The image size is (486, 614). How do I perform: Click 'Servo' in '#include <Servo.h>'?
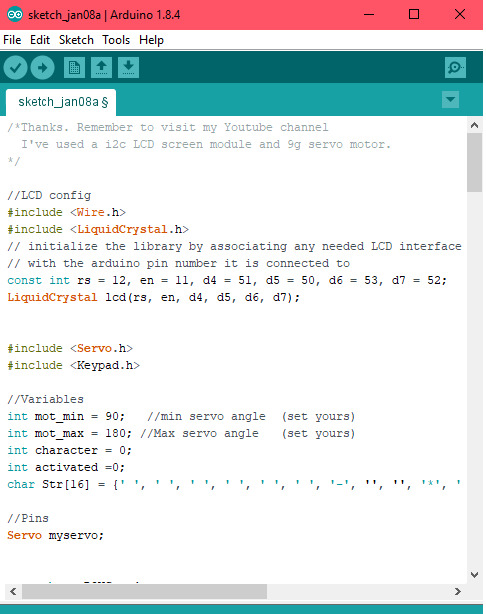click(94, 348)
